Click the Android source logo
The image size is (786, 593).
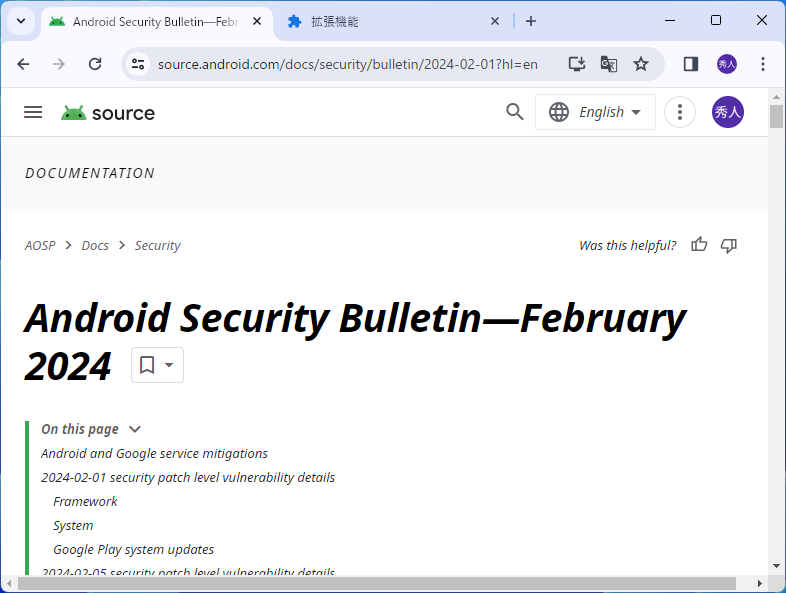coord(108,113)
